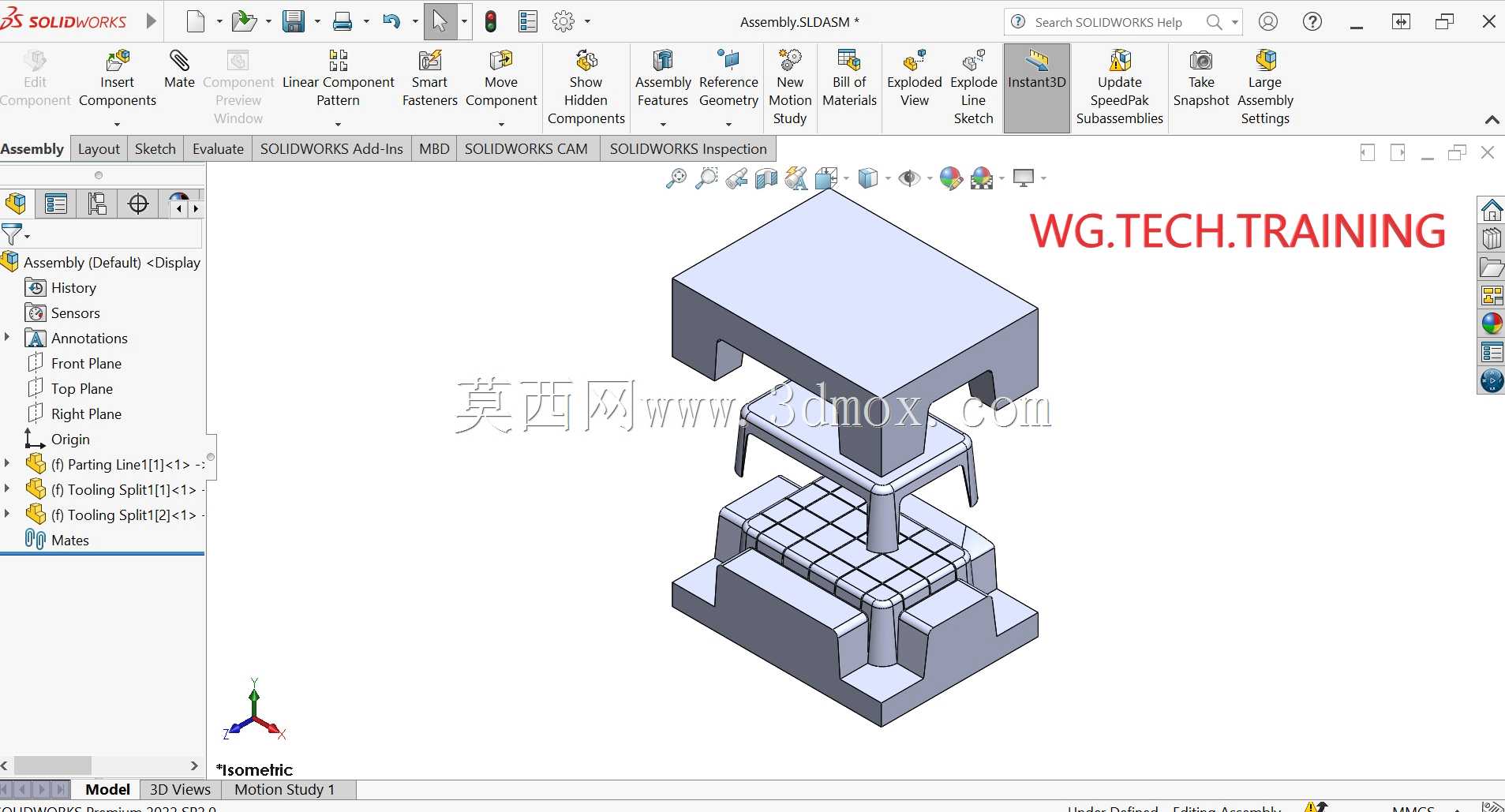Click the Rebuild traffic light icon
The width and height of the screenshot is (1505, 812).
click(x=491, y=21)
